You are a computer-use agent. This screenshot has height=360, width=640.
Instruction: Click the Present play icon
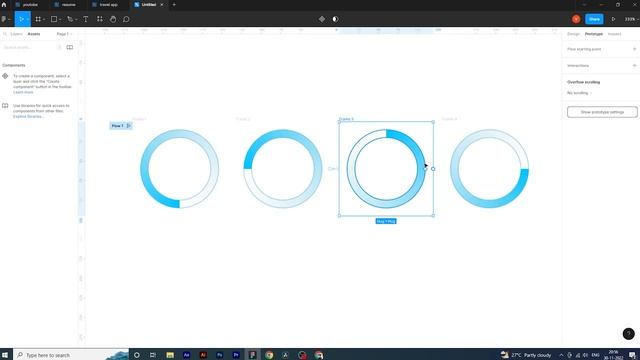pyautogui.click(x=613, y=19)
